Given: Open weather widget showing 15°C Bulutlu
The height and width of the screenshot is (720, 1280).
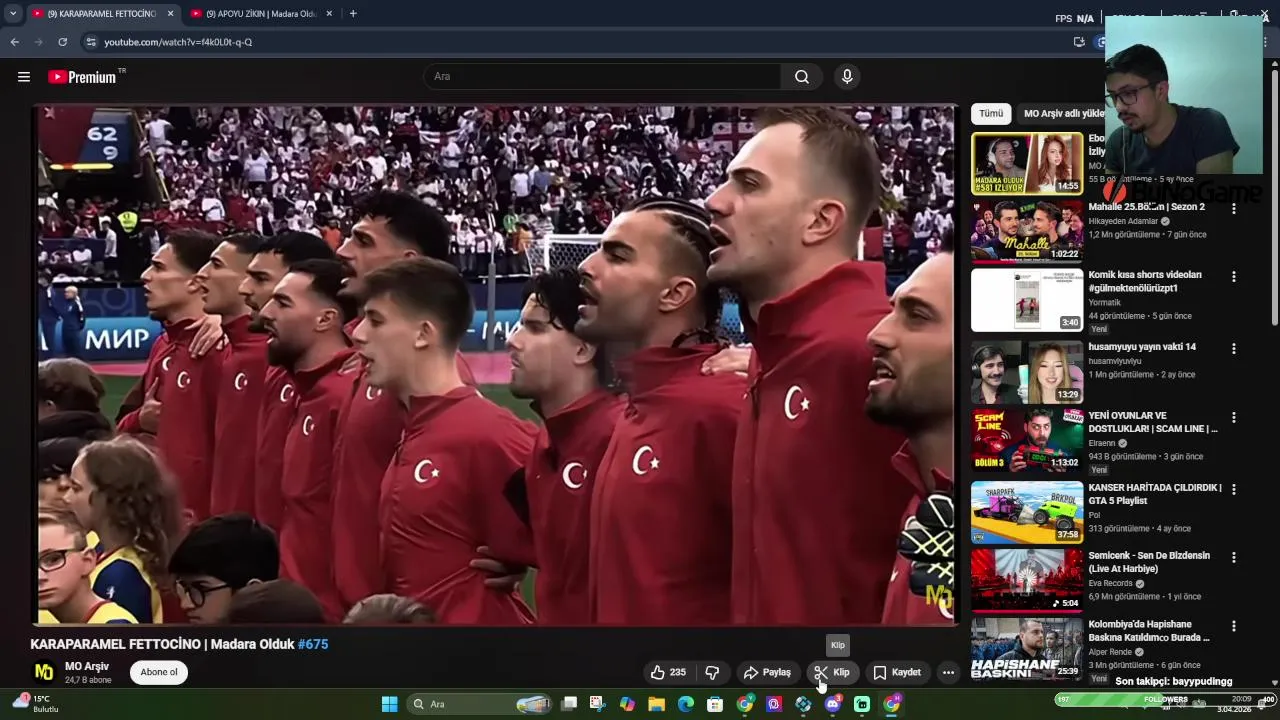Looking at the screenshot, I should pyautogui.click(x=35, y=703).
